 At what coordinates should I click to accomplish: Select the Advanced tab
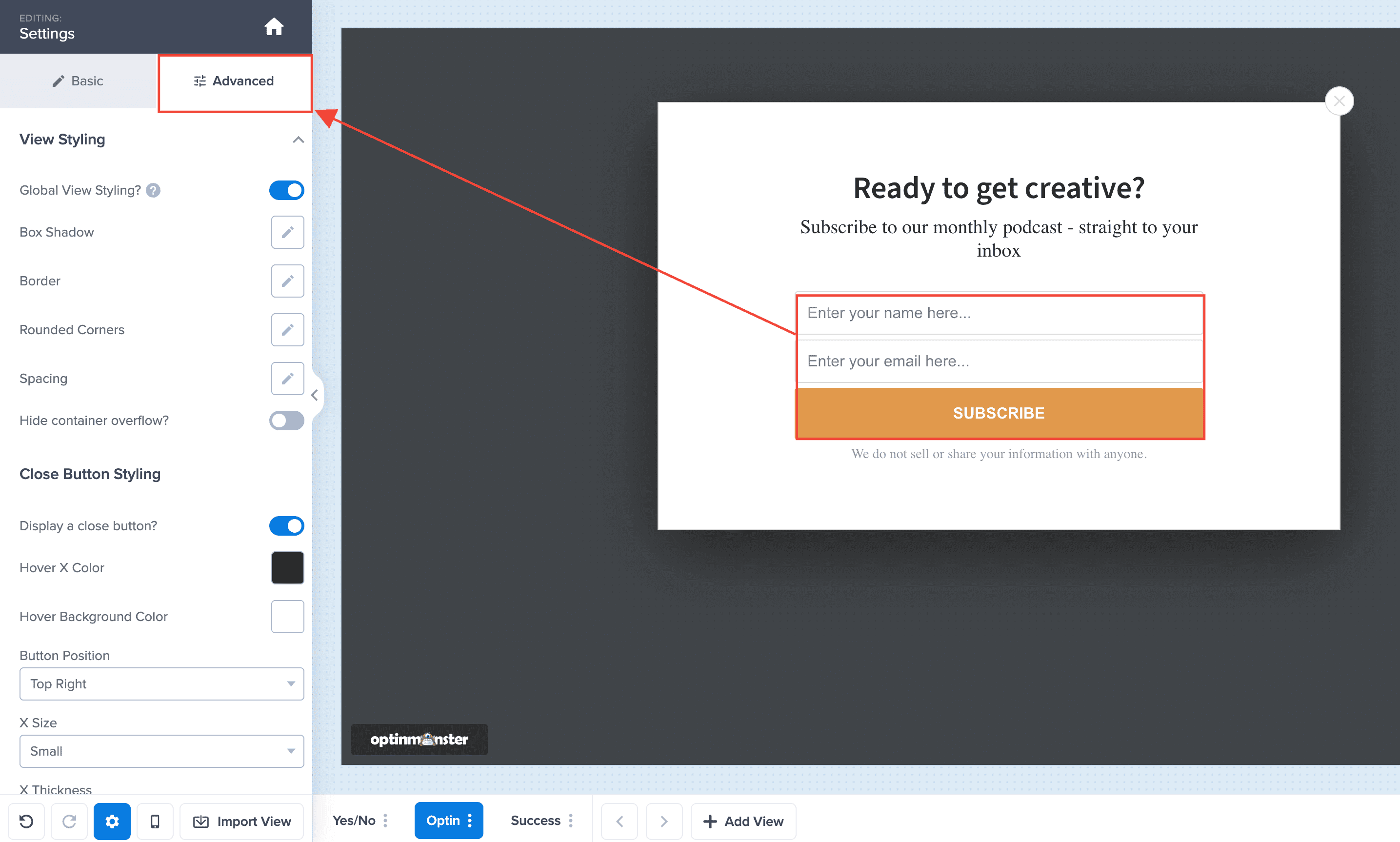pyautogui.click(x=234, y=81)
